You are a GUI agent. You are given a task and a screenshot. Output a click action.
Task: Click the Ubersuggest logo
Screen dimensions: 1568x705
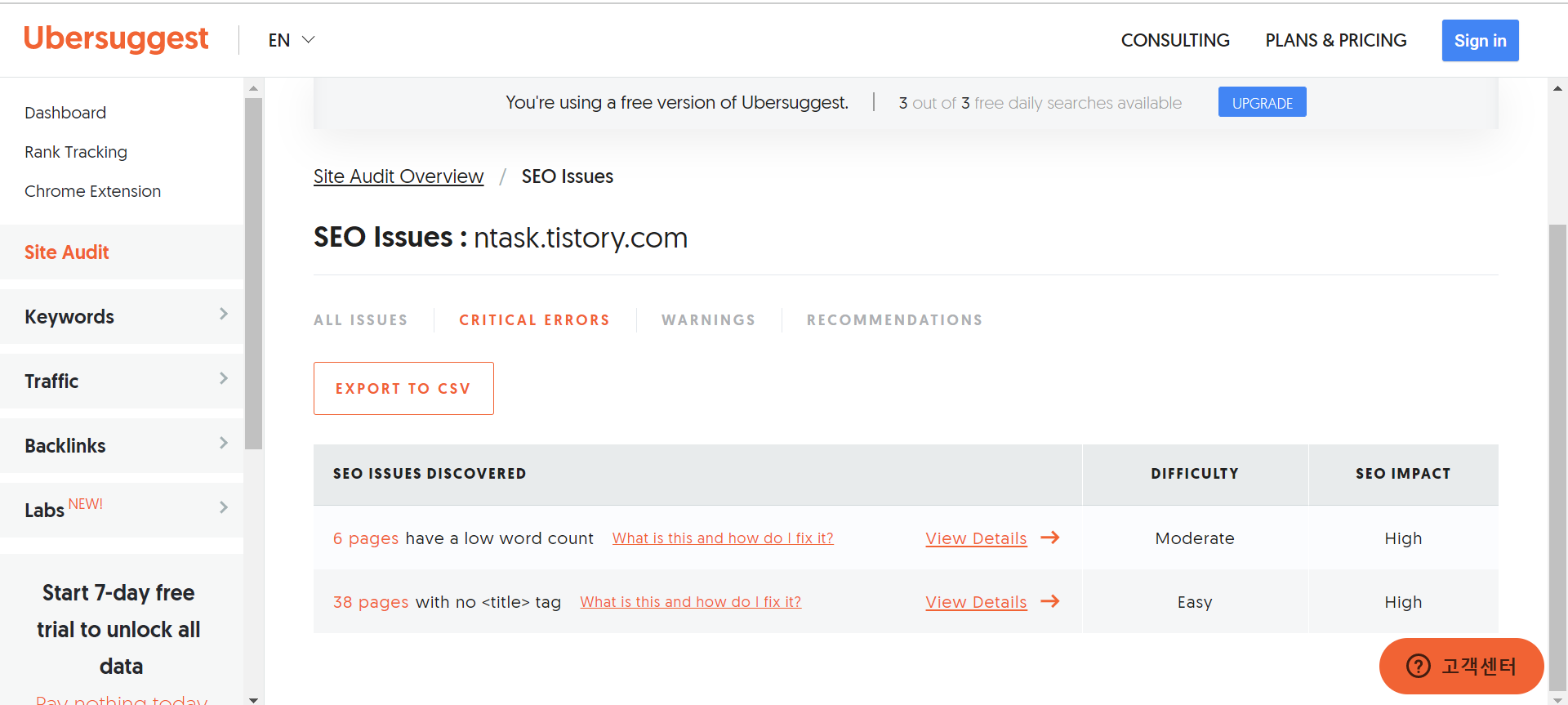(x=116, y=39)
